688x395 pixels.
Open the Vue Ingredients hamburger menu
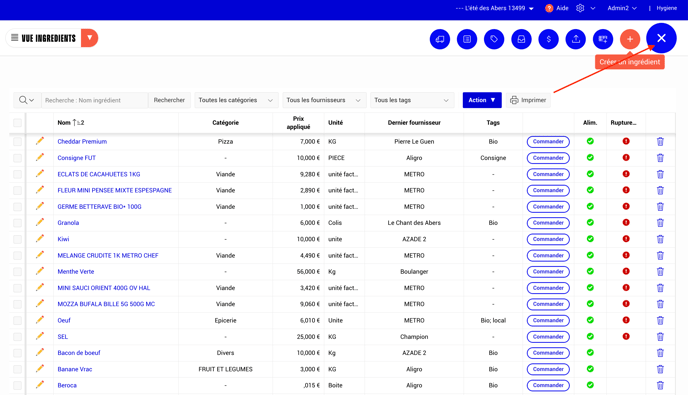tap(14, 38)
